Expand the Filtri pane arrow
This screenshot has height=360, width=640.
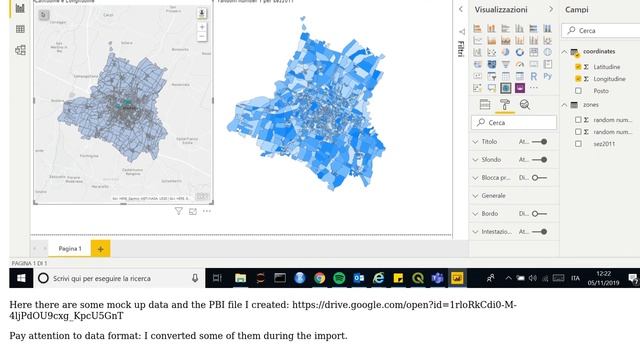461,9
